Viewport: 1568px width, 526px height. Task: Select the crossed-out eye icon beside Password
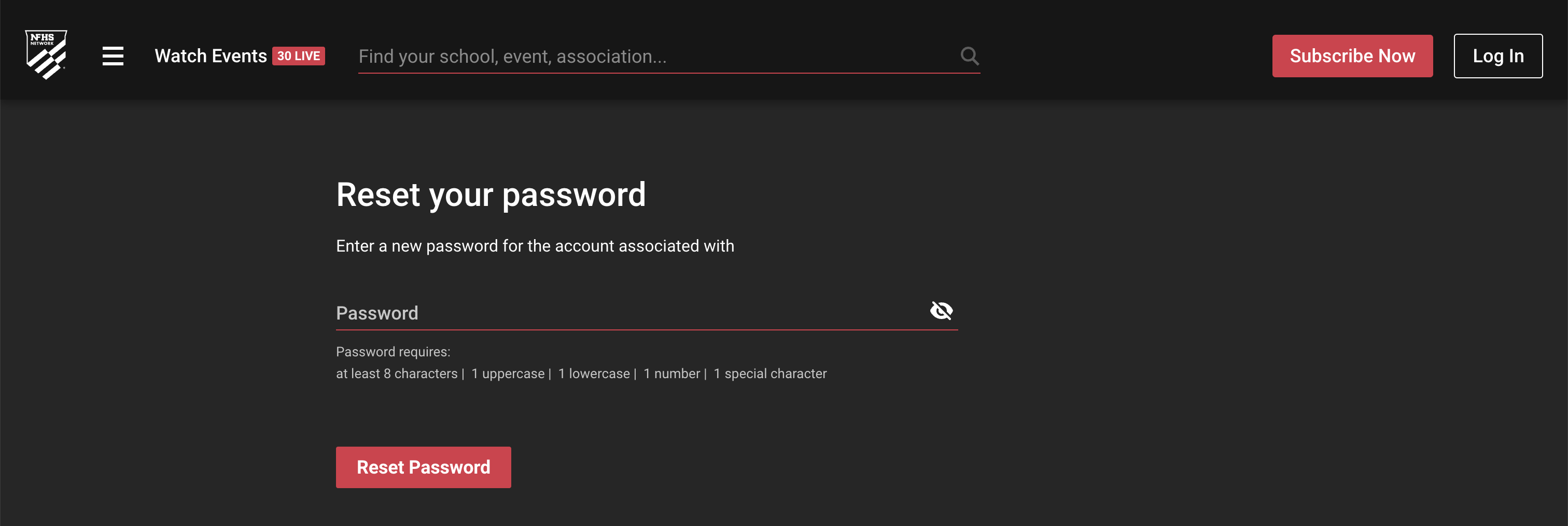[942, 311]
